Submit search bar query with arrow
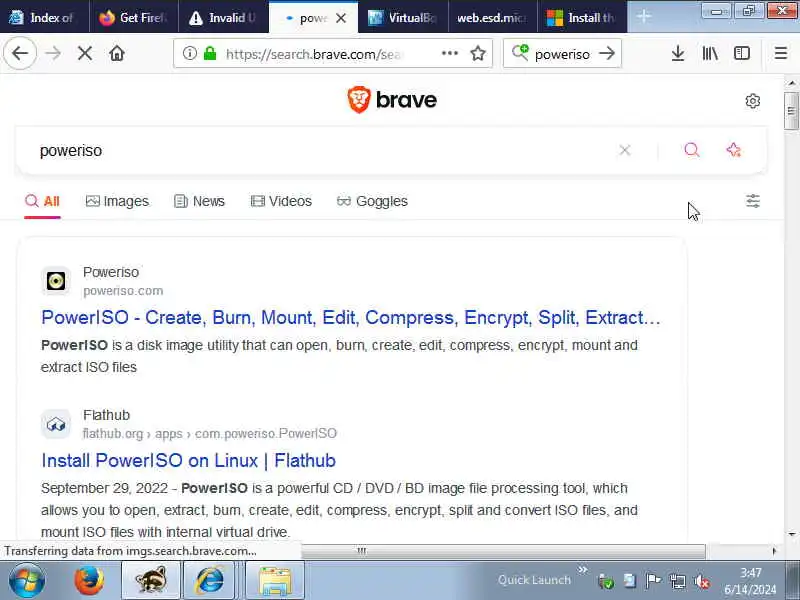800x600 pixels. click(x=607, y=53)
